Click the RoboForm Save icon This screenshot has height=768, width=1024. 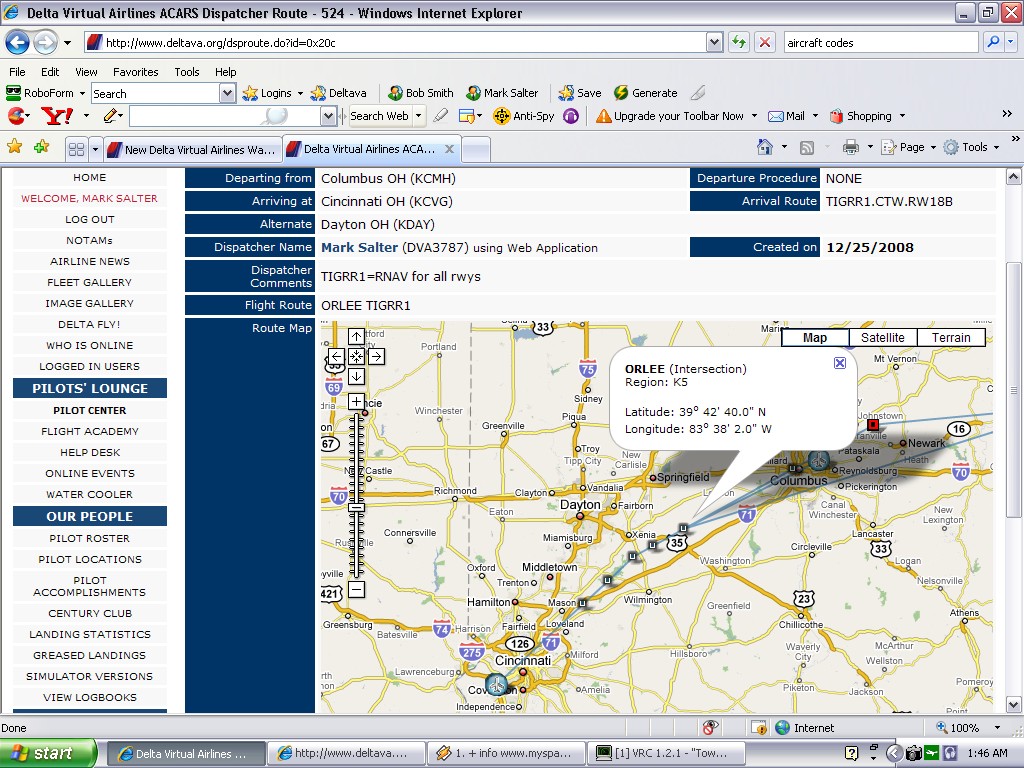[x=566, y=93]
